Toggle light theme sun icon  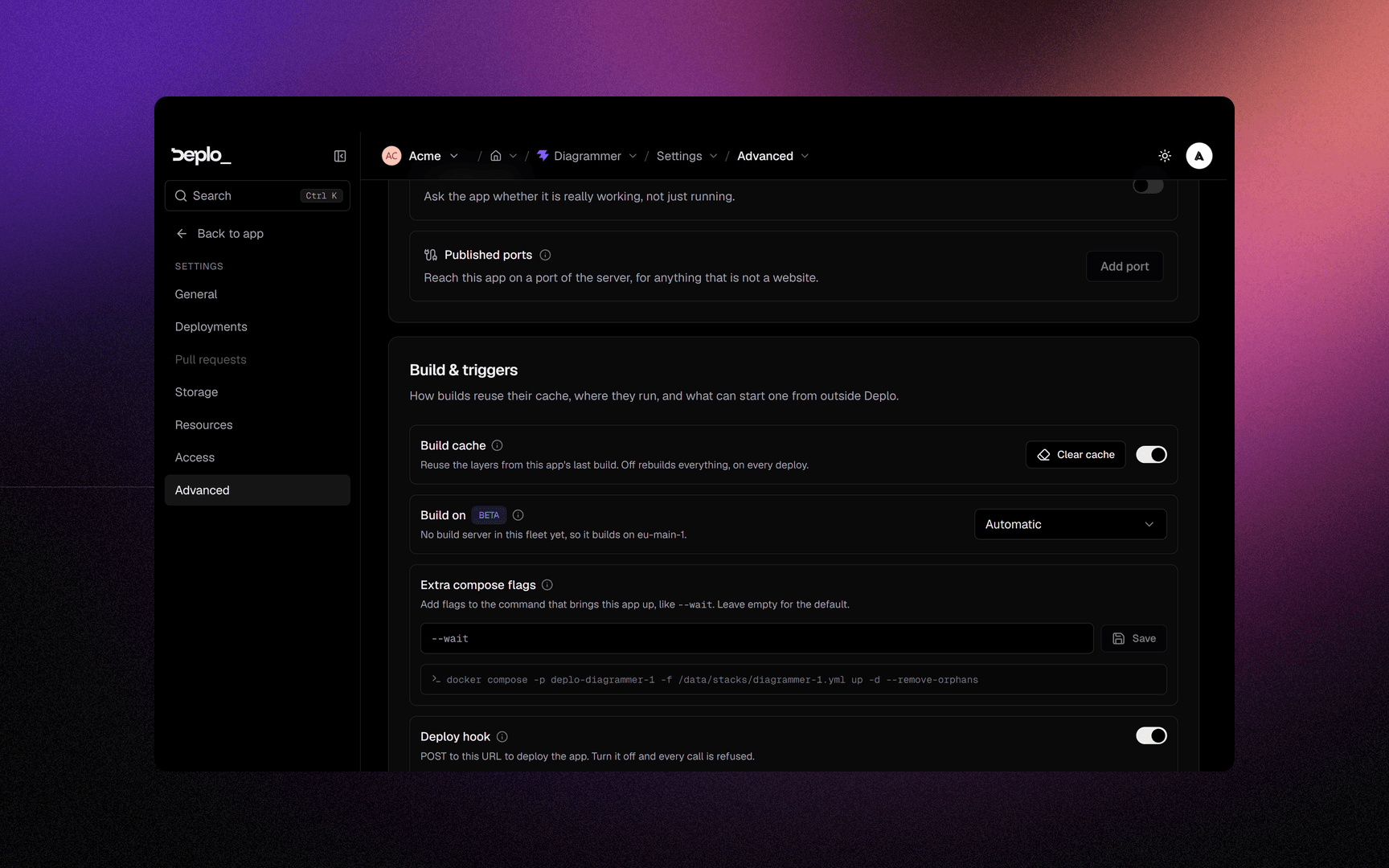(1165, 156)
